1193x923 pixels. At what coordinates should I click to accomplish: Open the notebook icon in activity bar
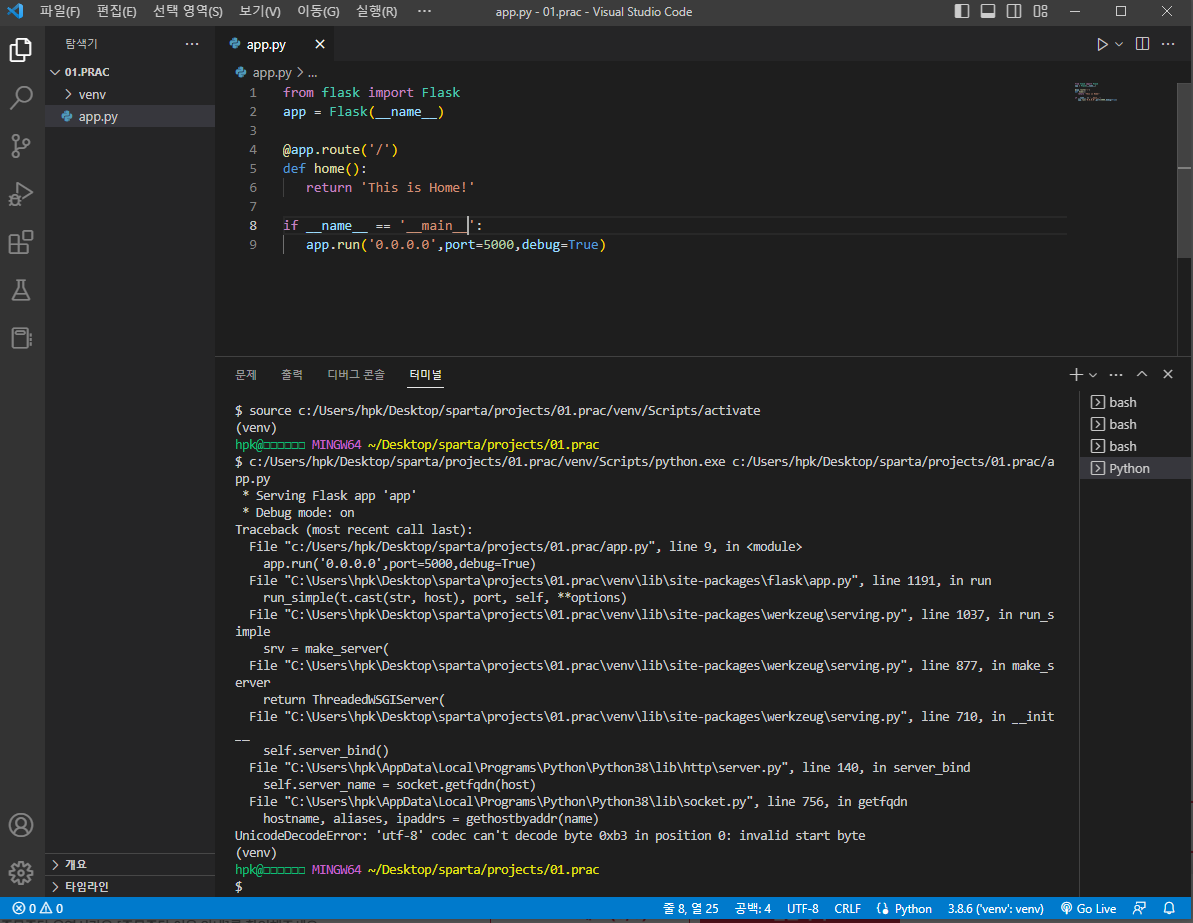(21, 338)
